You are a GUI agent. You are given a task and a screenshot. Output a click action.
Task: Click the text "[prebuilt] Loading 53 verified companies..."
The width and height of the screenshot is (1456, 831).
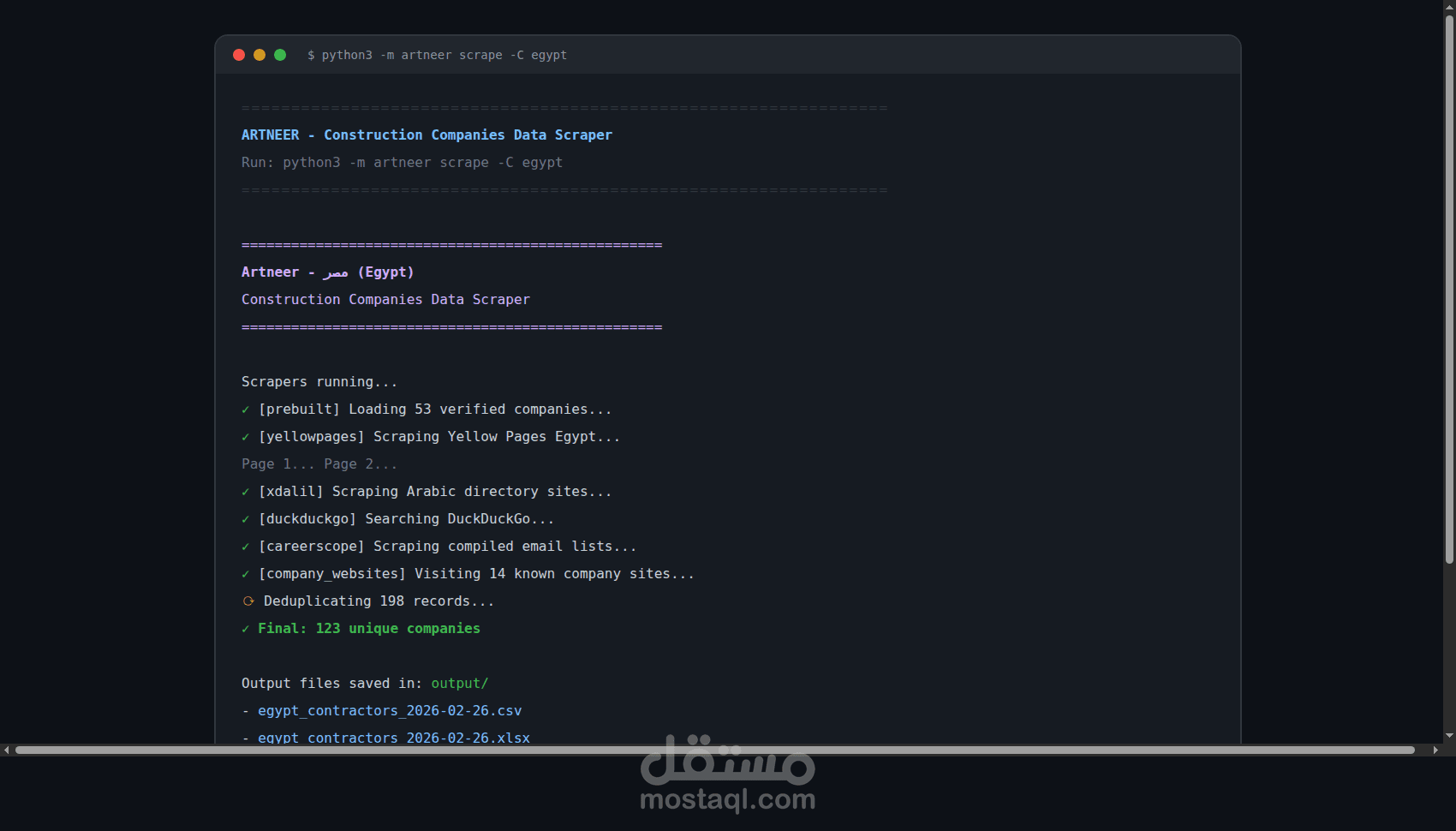tap(435, 410)
